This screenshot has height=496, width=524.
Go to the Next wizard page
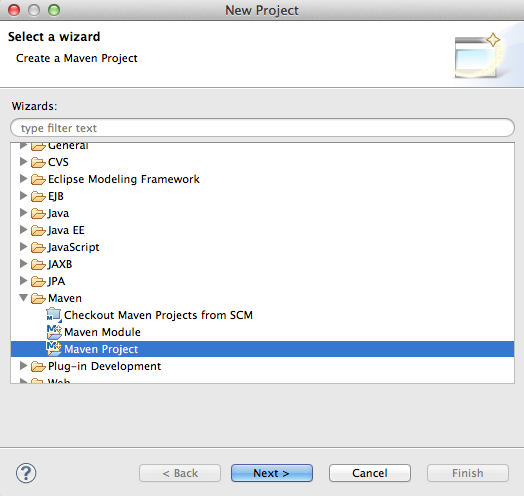click(x=272, y=473)
